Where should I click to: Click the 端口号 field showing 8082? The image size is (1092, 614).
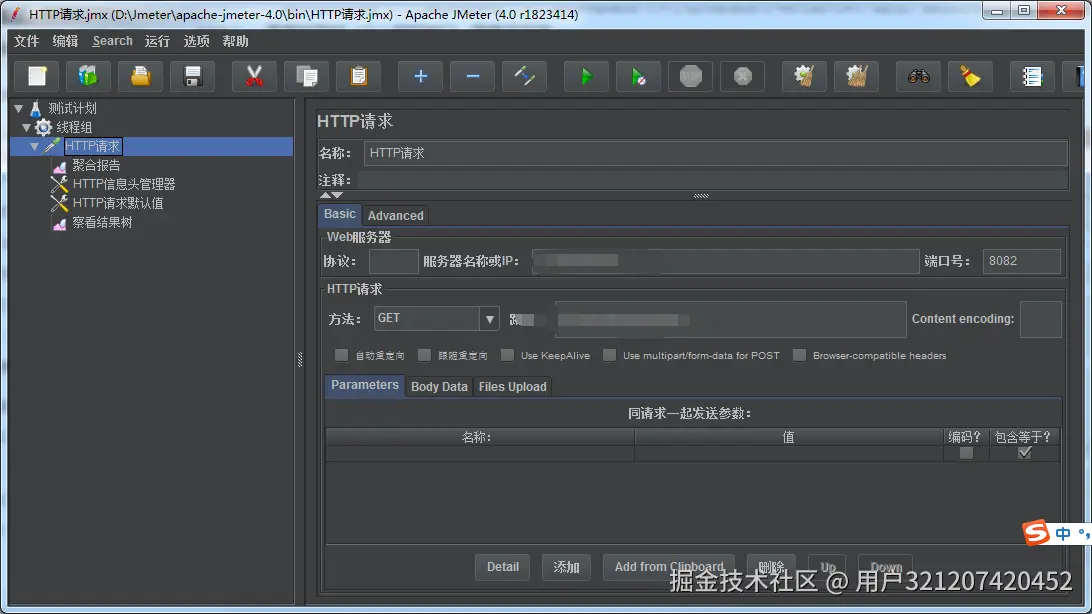(1022, 261)
